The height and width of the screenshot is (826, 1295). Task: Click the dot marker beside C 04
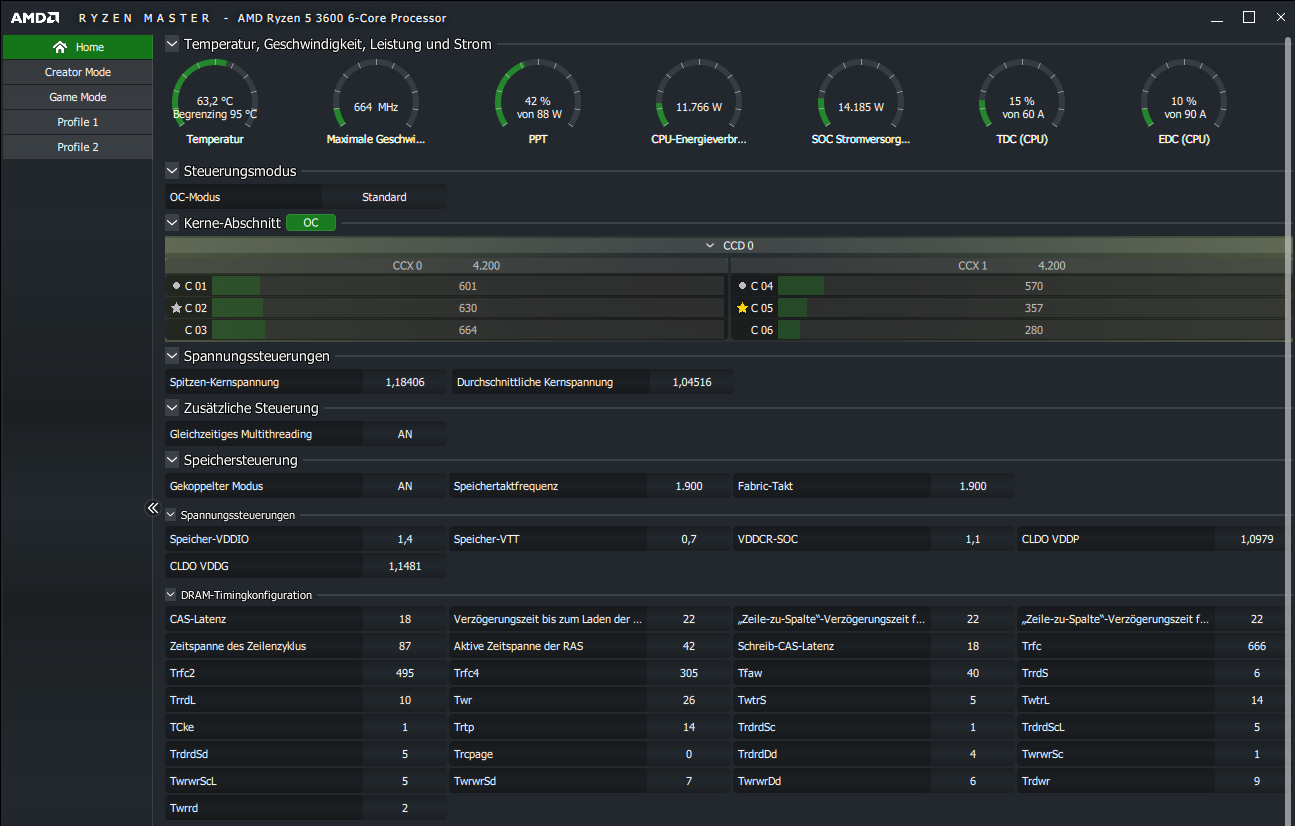click(x=742, y=286)
